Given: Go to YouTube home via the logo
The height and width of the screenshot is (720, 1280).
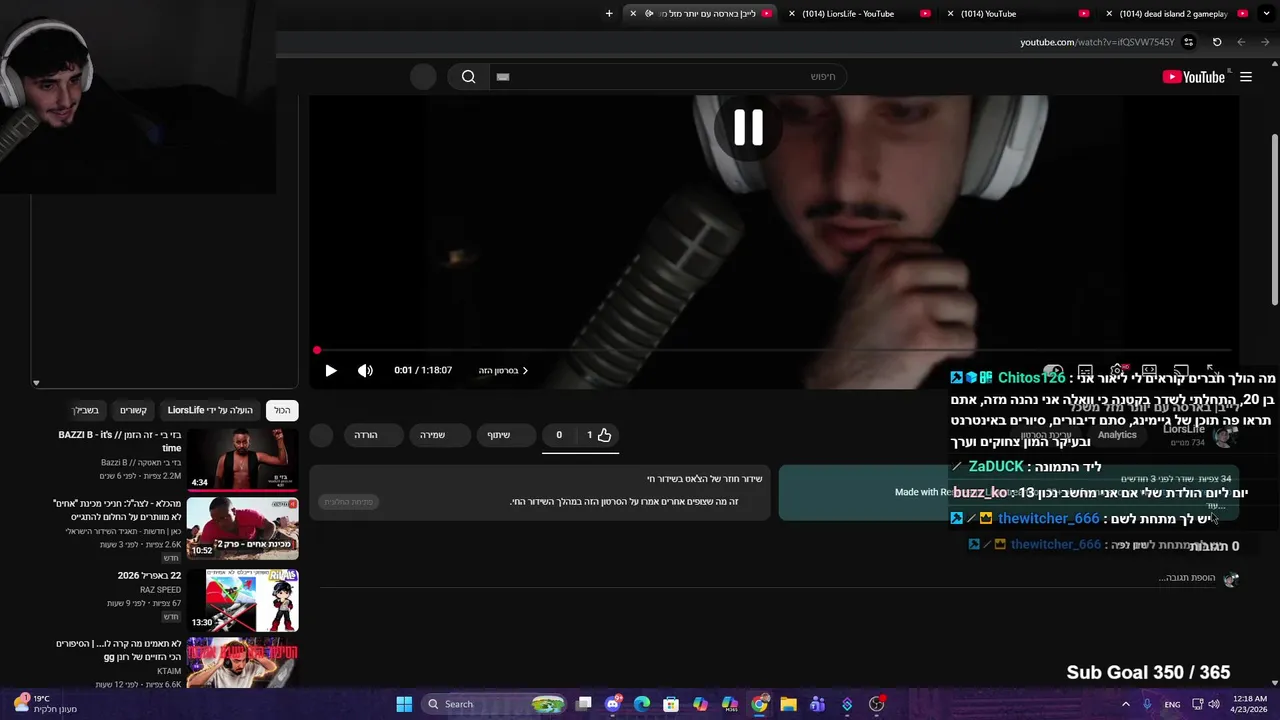Looking at the screenshot, I should pyautogui.click(x=1193, y=77).
